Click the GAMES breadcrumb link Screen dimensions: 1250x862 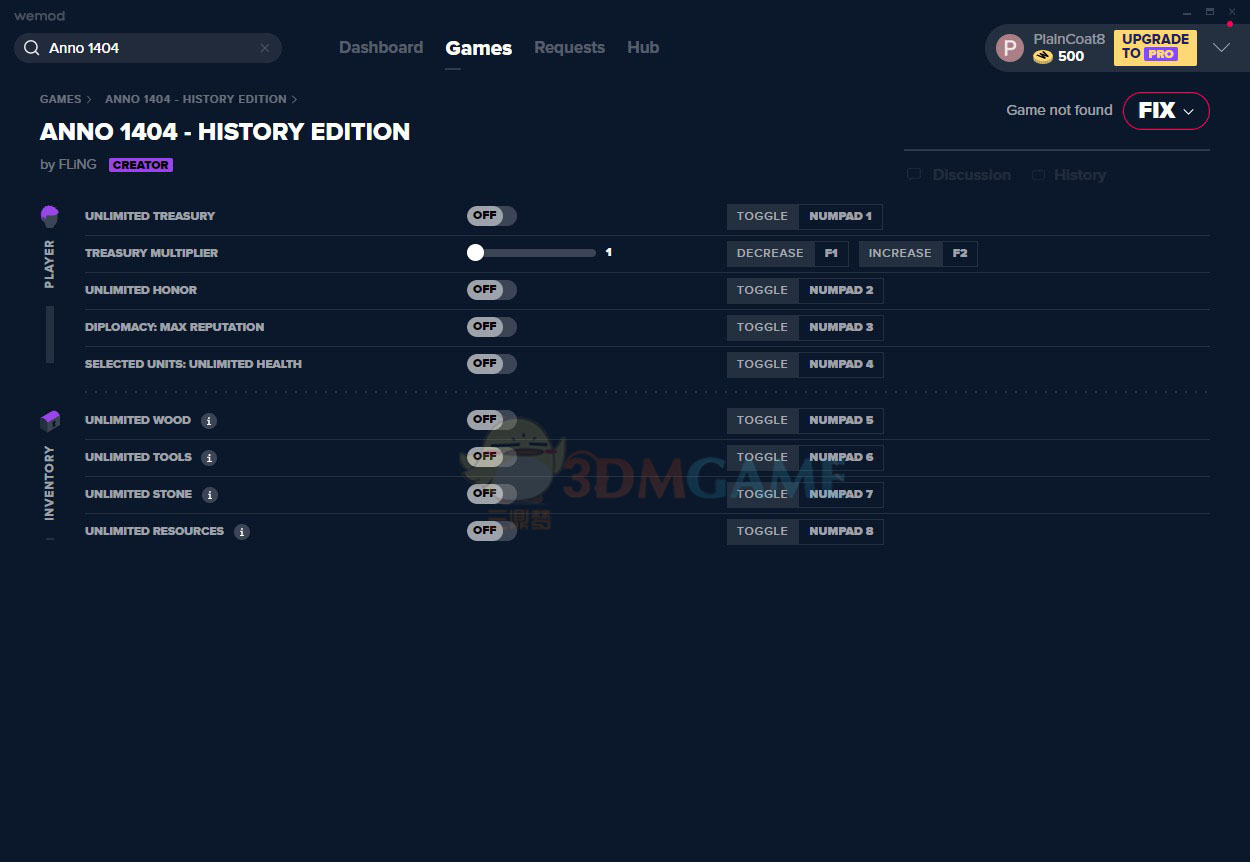click(60, 99)
